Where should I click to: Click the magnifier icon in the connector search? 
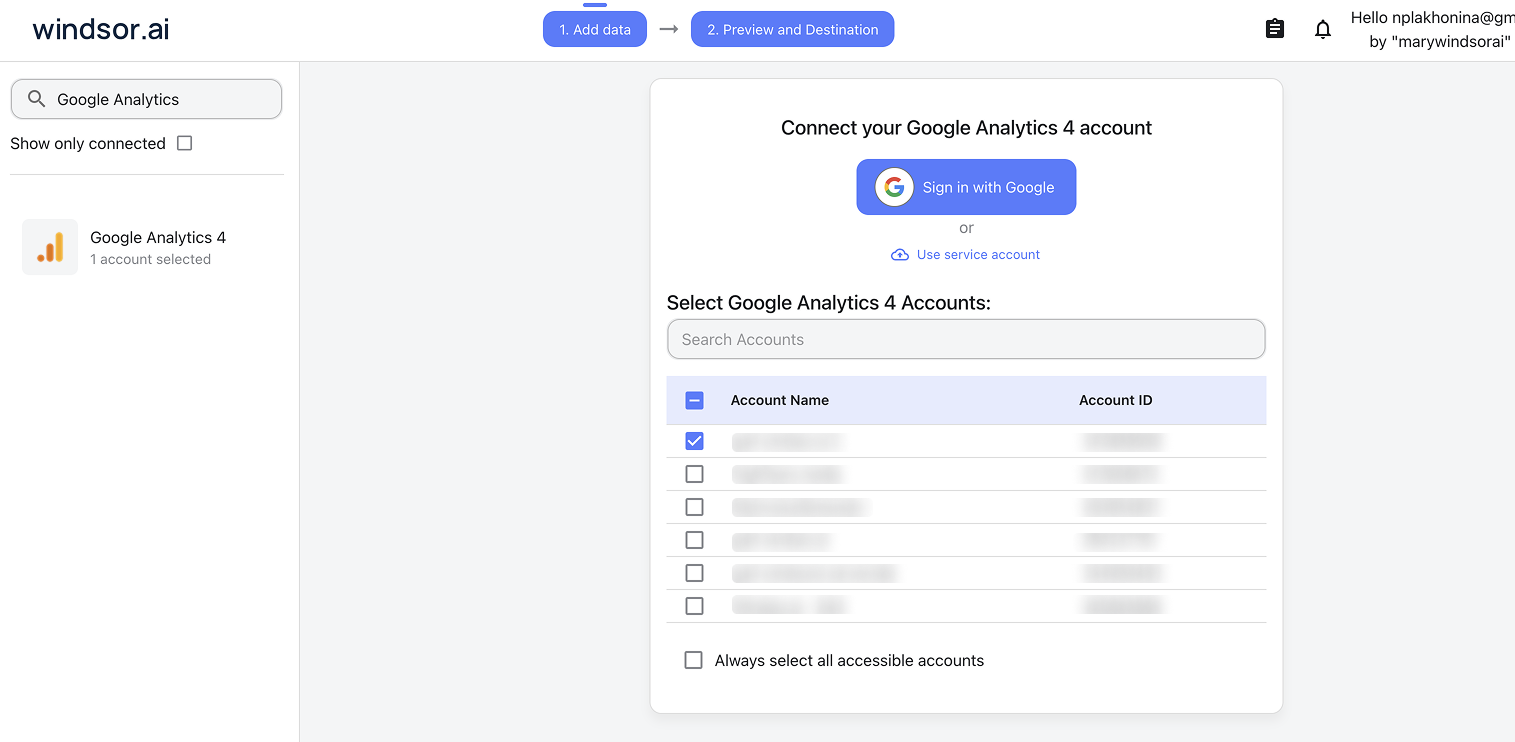37,99
